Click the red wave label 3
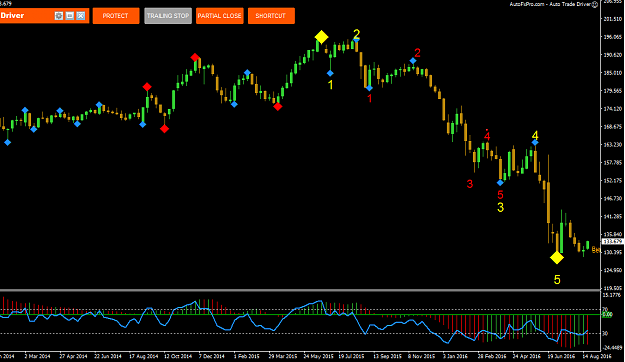The image size is (625, 362). (x=470, y=184)
